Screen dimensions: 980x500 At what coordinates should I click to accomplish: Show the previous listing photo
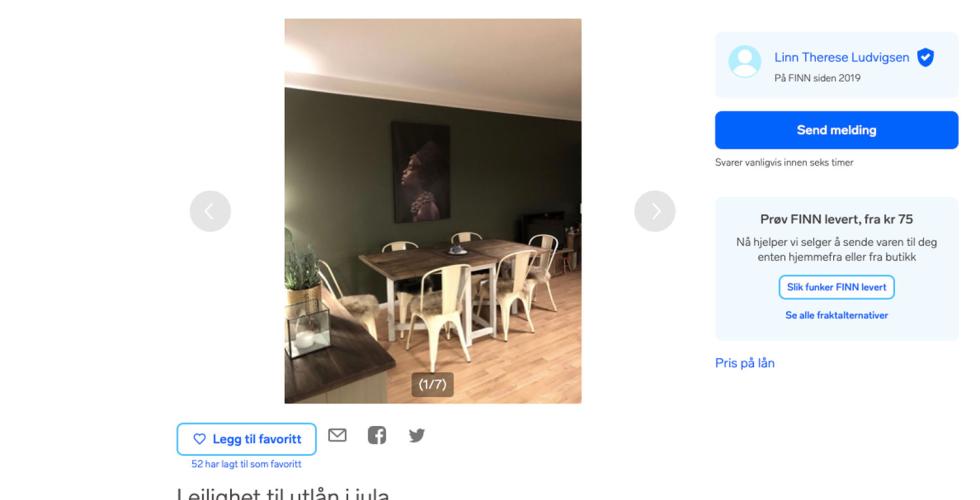coord(210,211)
